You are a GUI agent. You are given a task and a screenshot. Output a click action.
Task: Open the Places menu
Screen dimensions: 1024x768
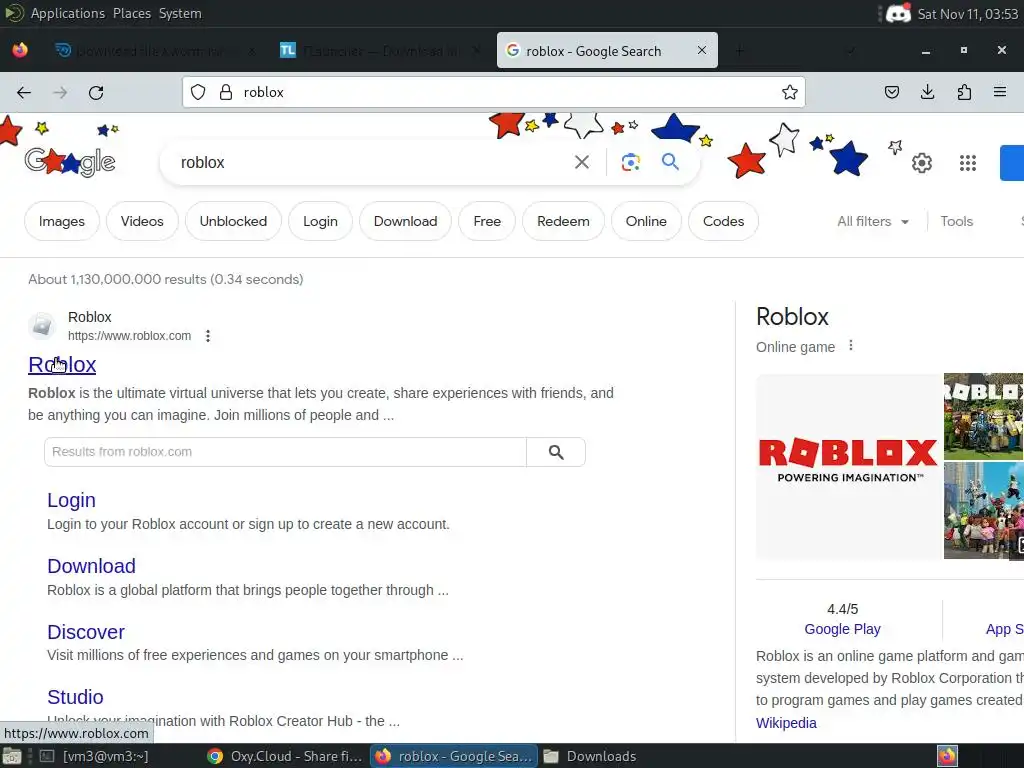(132, 13)
